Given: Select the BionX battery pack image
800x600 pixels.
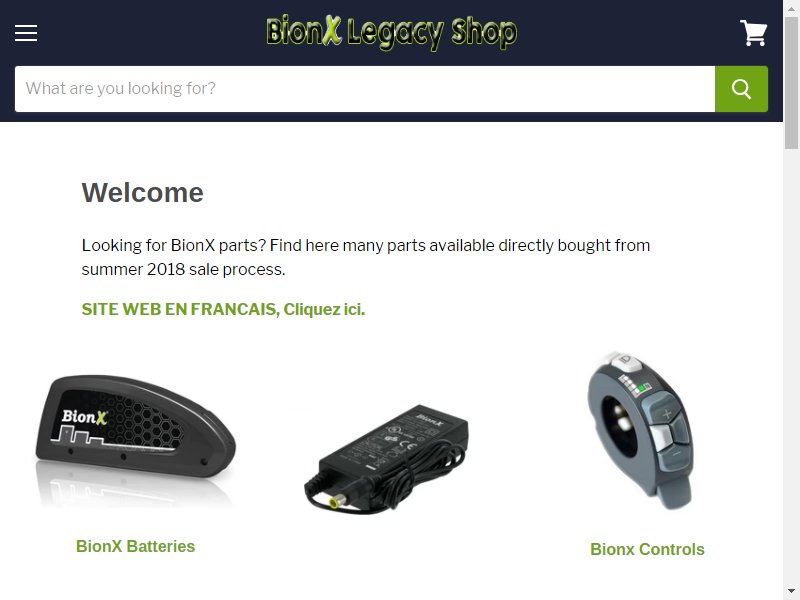Looking at the screenshot, I should 135,441.
